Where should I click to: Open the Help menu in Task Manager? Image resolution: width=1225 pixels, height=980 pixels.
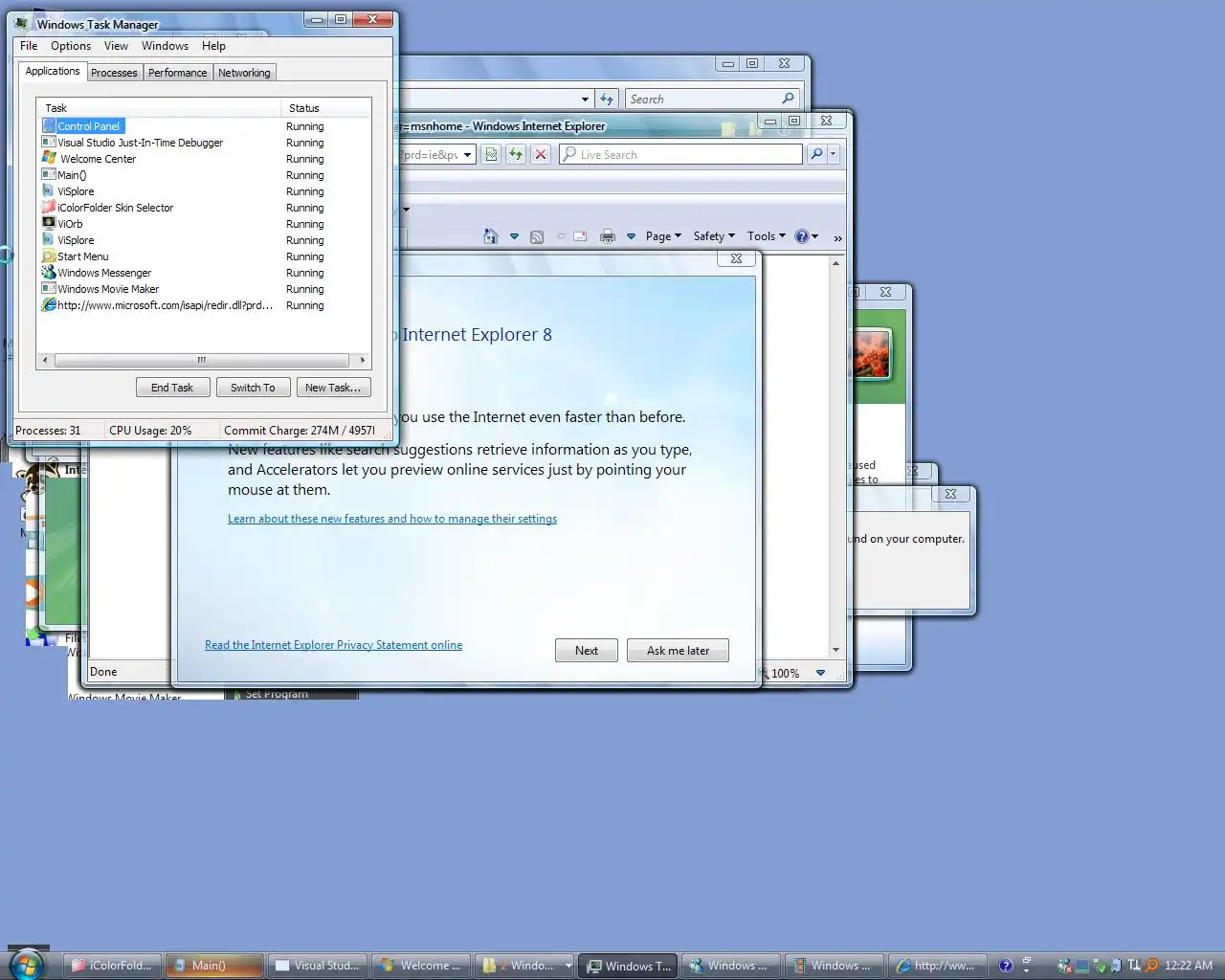[213, 46]
